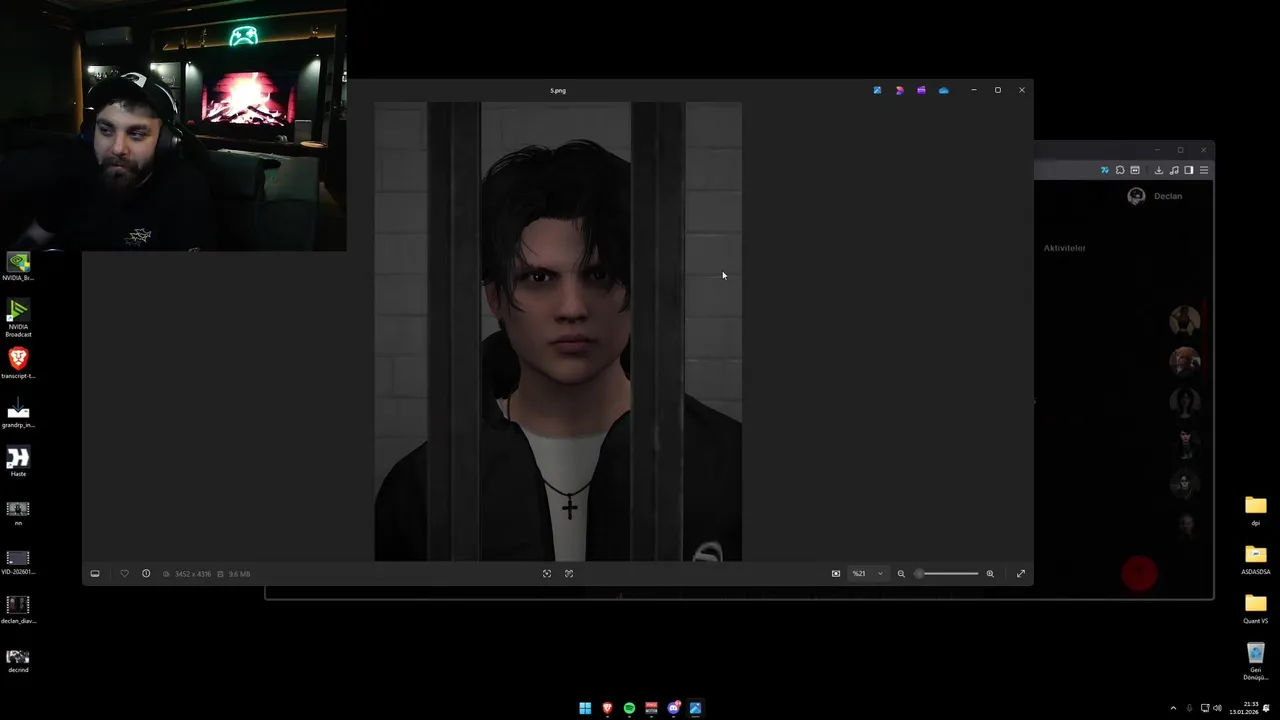The height and width of the screenshot is (720, 1280).
Task: Open the clock and date showing 21:33
Action: (1246, 708)
